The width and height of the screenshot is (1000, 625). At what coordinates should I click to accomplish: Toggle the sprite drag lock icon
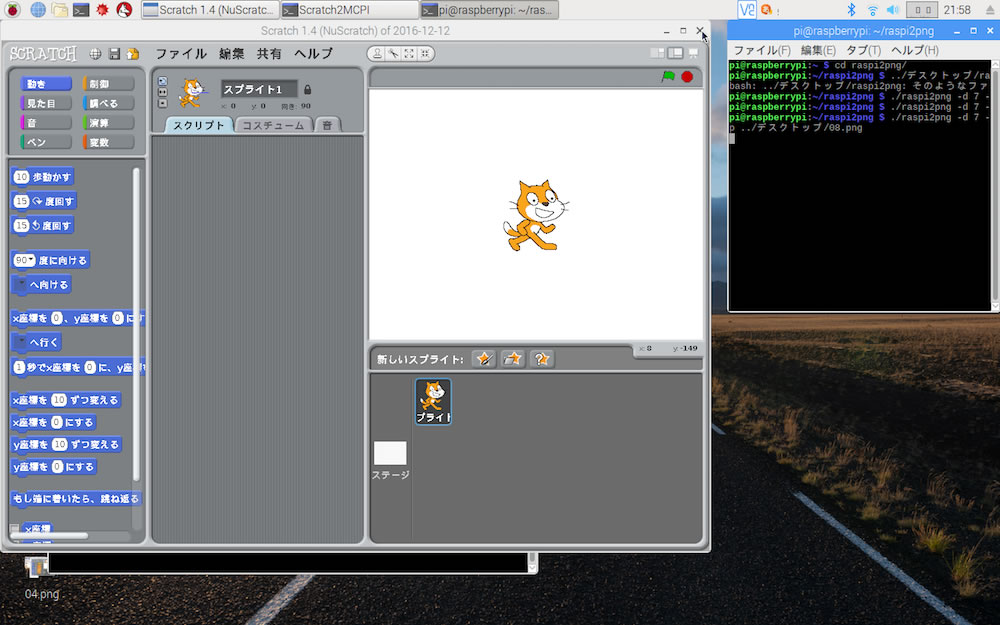[x=307, y=89]
